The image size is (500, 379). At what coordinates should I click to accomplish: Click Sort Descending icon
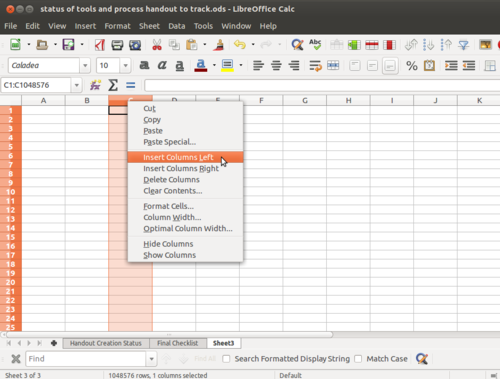446,45
